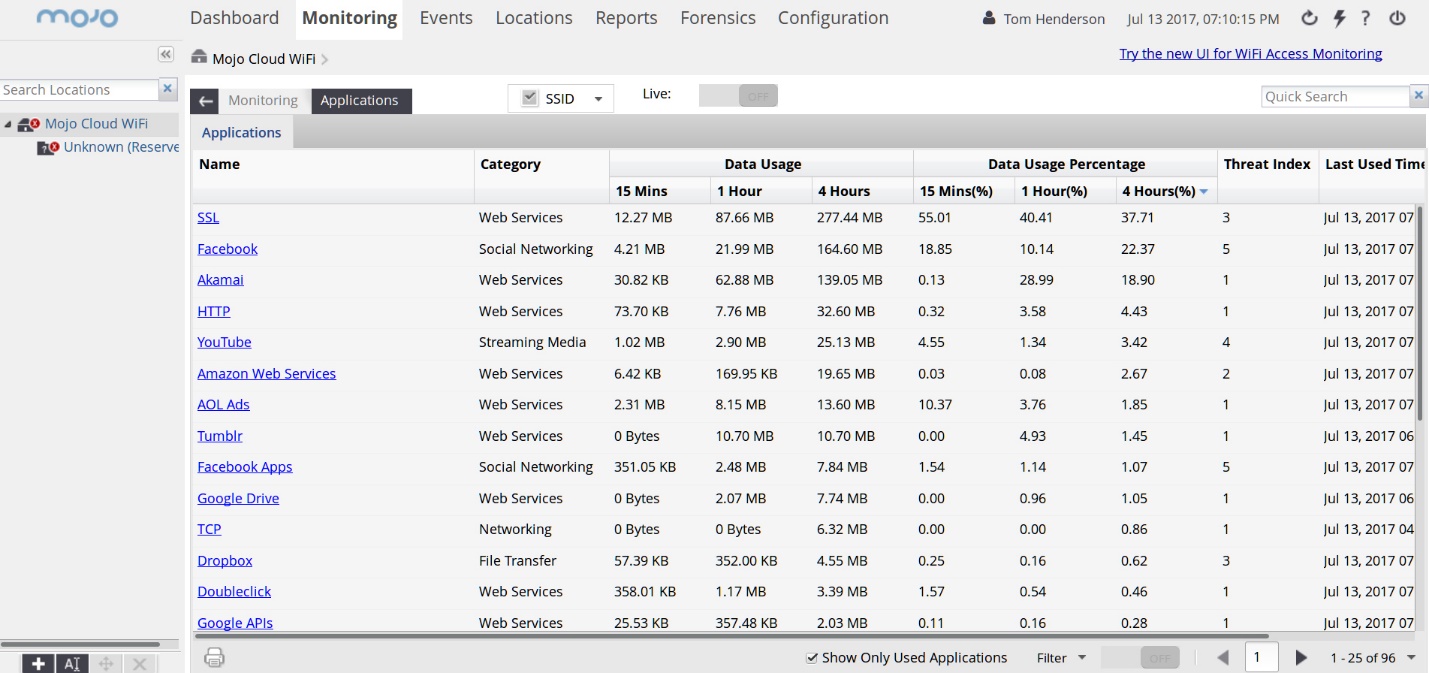Open help via question mark icon
Viewport: 1429px width, 673px height.
(1366, 19)
